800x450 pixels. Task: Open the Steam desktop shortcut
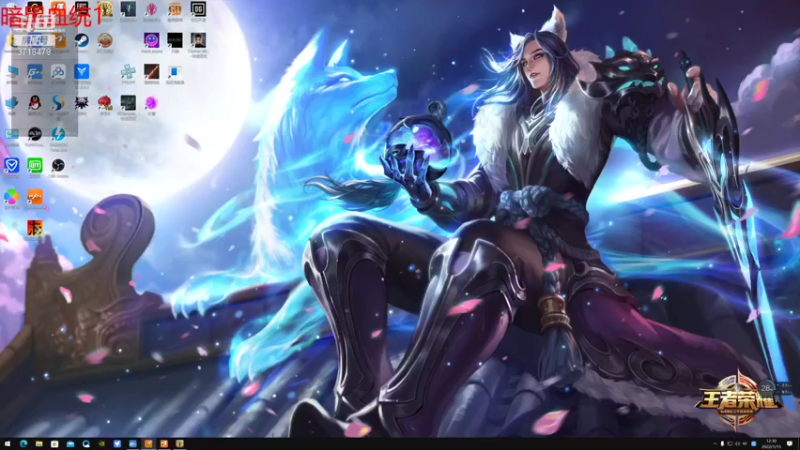point(81,41)
